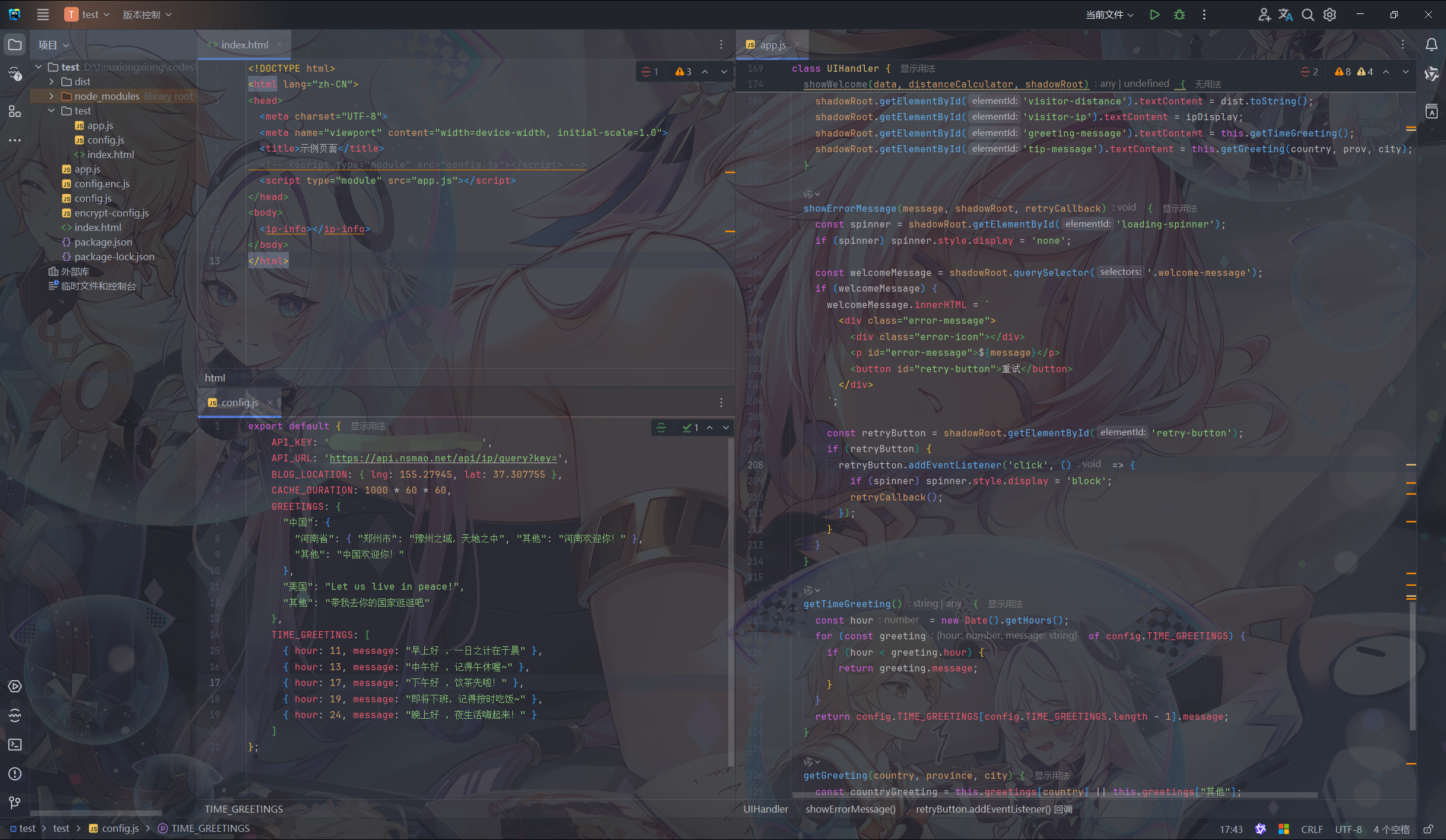Open IDE settings gear icon
The image size is (1446, 840).
point(1330,15)
